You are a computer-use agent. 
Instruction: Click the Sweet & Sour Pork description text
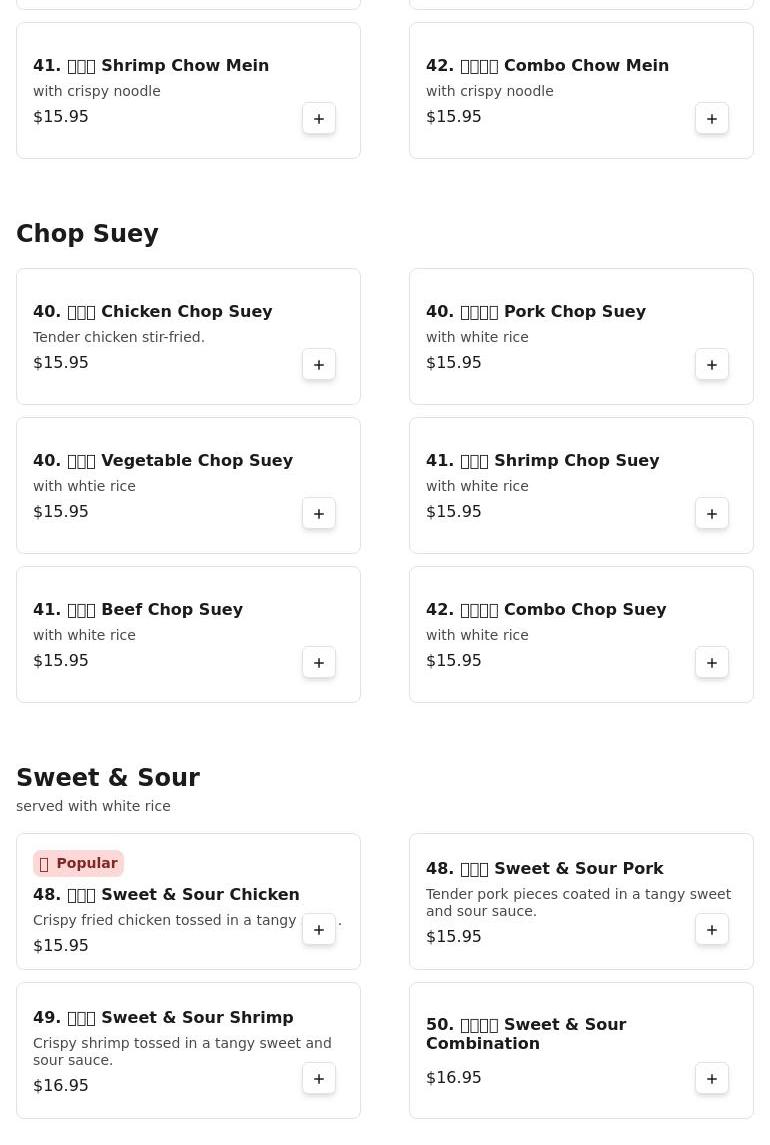tap(578, 903)
